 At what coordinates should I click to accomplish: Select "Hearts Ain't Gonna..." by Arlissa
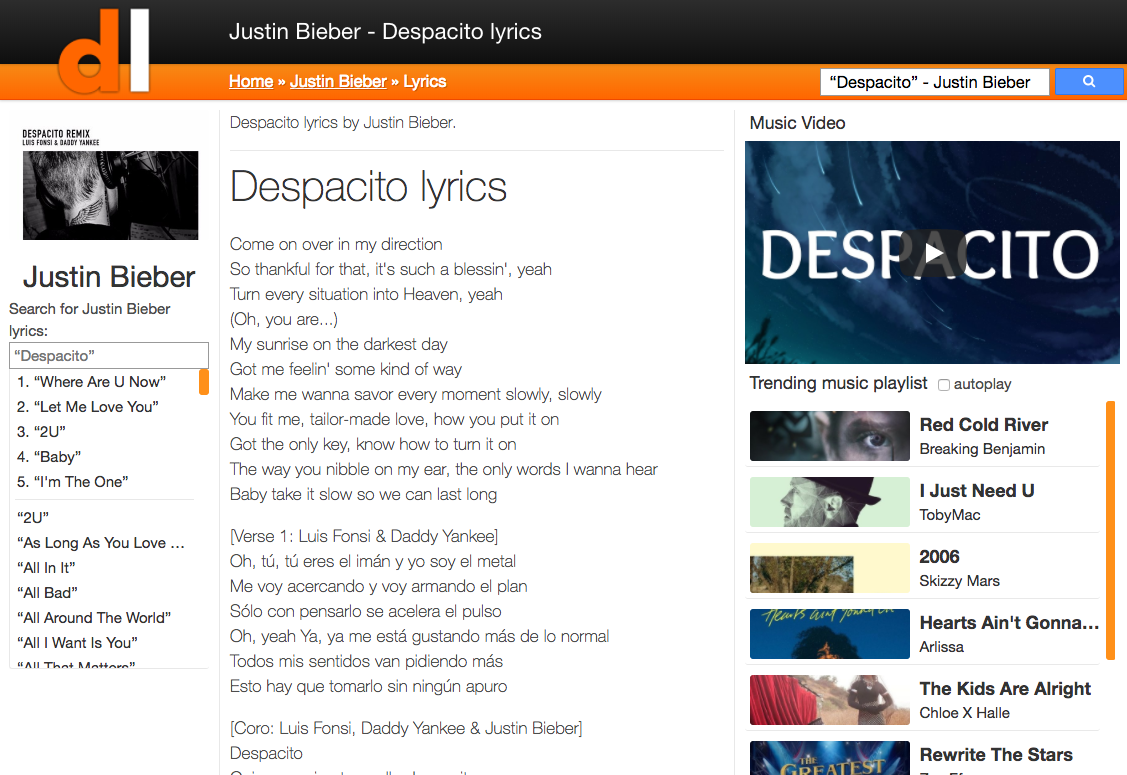pos(829,634)
